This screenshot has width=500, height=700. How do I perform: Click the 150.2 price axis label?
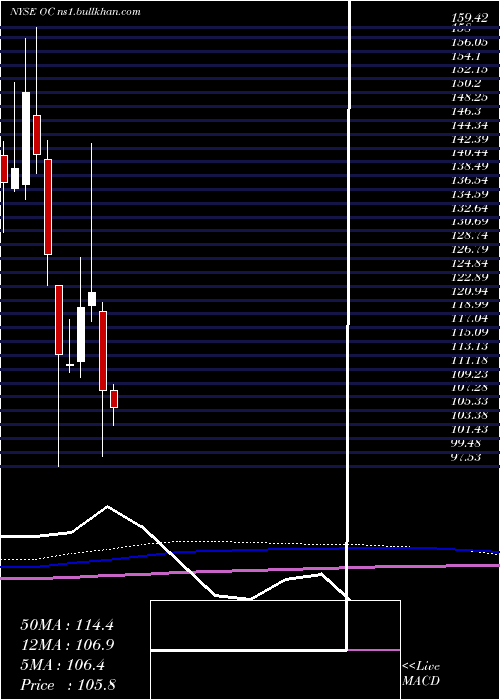[466, 83]
